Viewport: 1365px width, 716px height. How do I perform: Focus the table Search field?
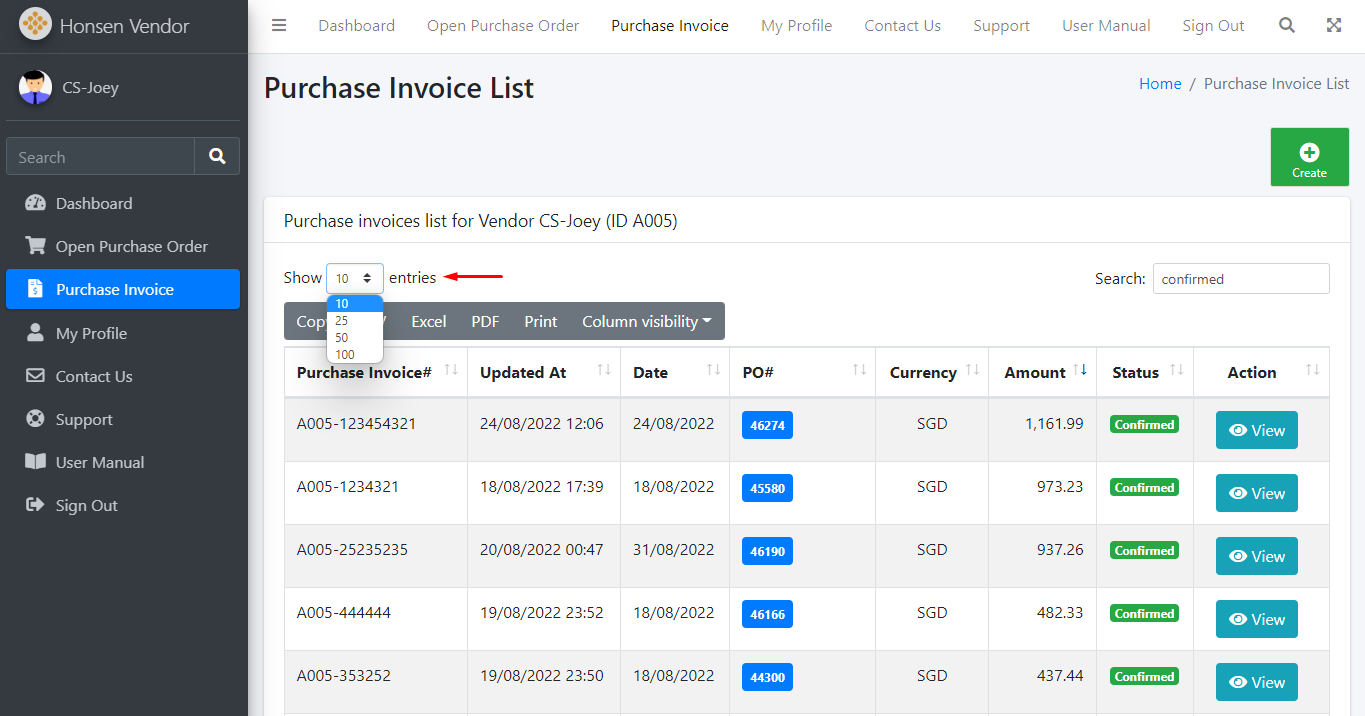pyautogui.click(x=1240, y=279)
